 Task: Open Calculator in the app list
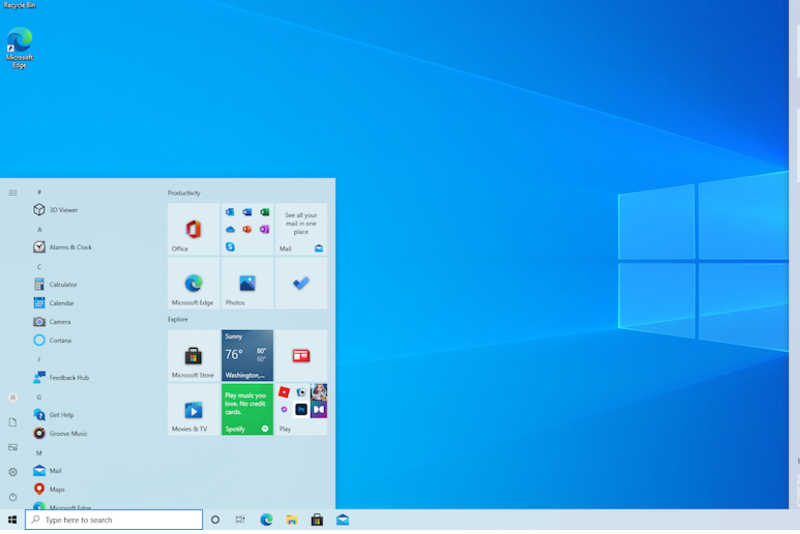(x=56, y=284)
